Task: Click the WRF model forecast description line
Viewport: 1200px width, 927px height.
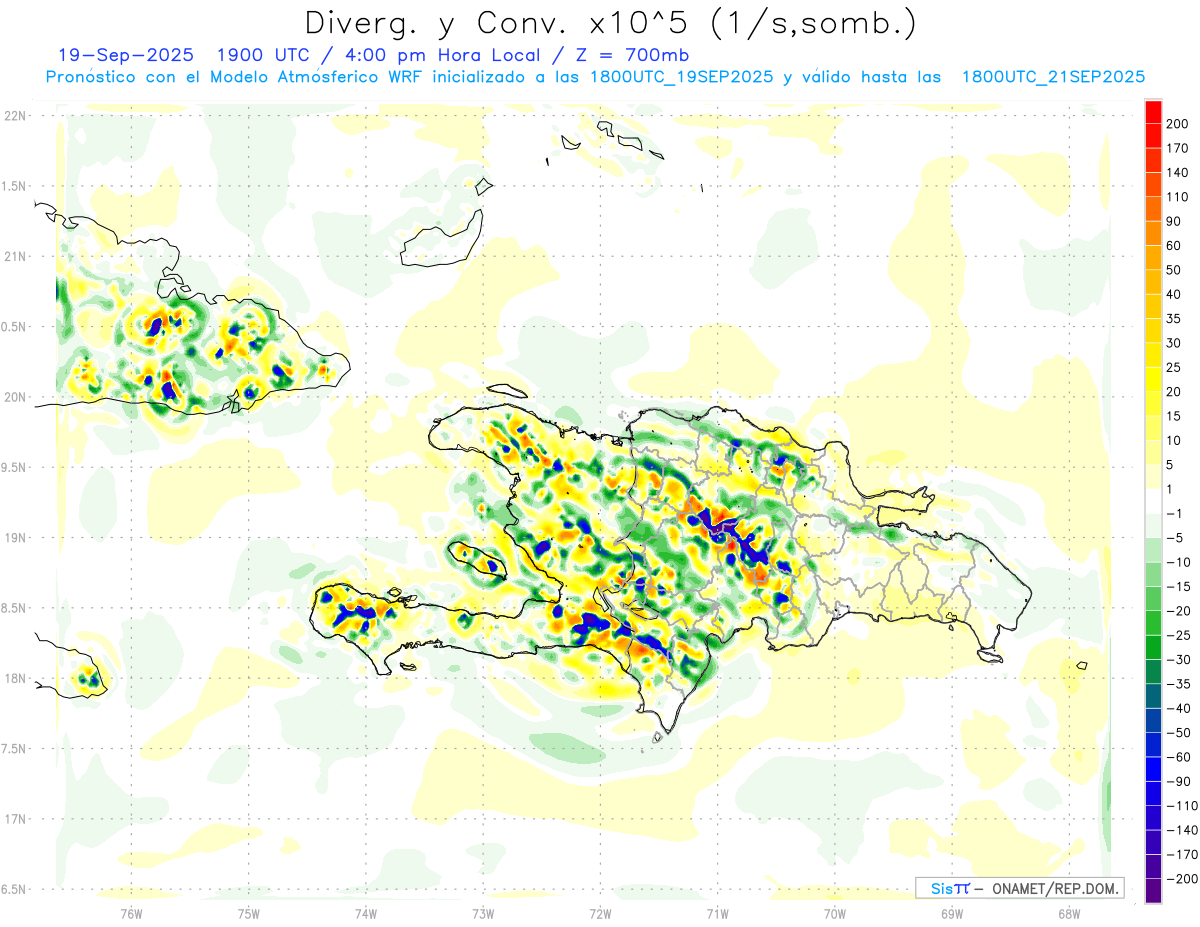Action: [595, 77]
